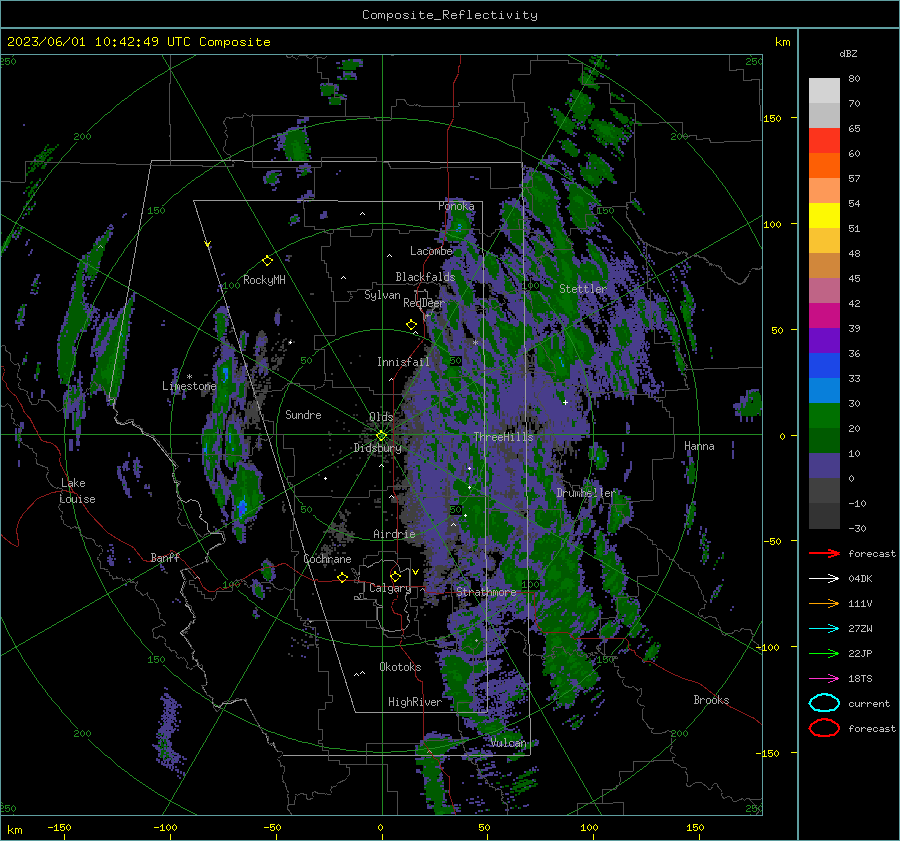Click the Sylvan label on the map
Viewport: 900px width, 841px height.
(382, 295)
